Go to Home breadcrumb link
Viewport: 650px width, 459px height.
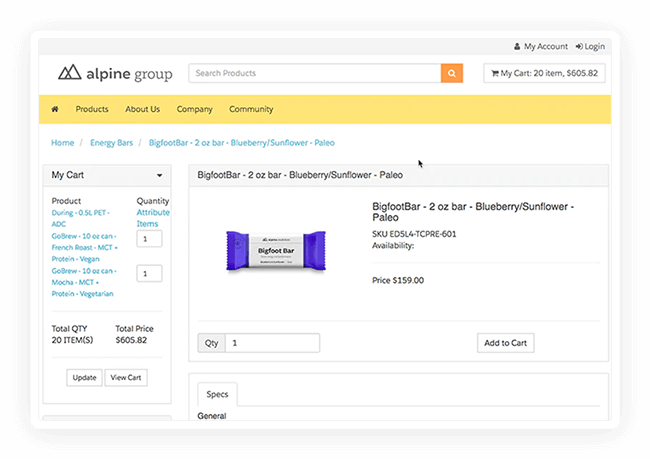click(63, 143)
